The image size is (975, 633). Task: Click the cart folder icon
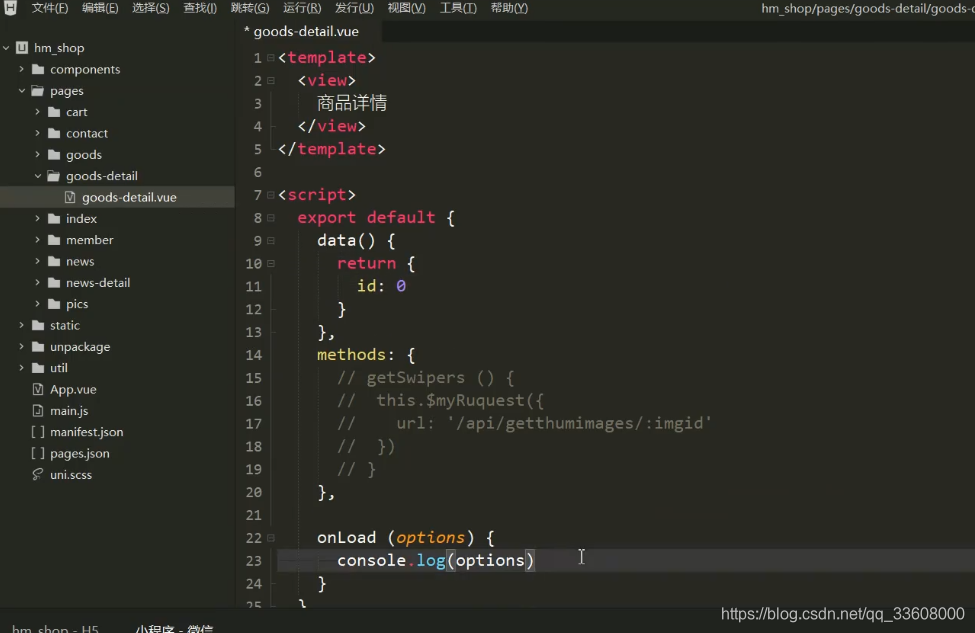coord(54,112)
